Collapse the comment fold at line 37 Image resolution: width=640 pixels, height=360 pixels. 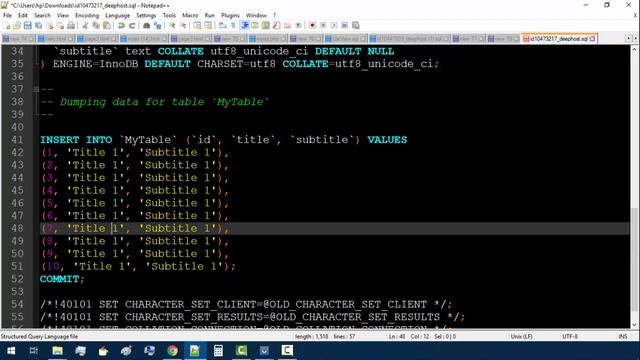pos(36,89)
